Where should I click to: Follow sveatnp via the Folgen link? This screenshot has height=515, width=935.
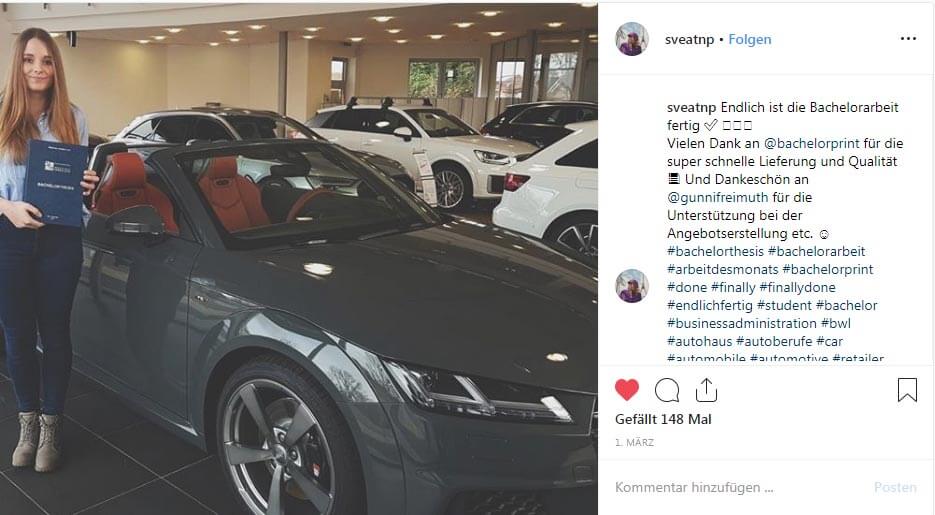[x=750, y=39]
